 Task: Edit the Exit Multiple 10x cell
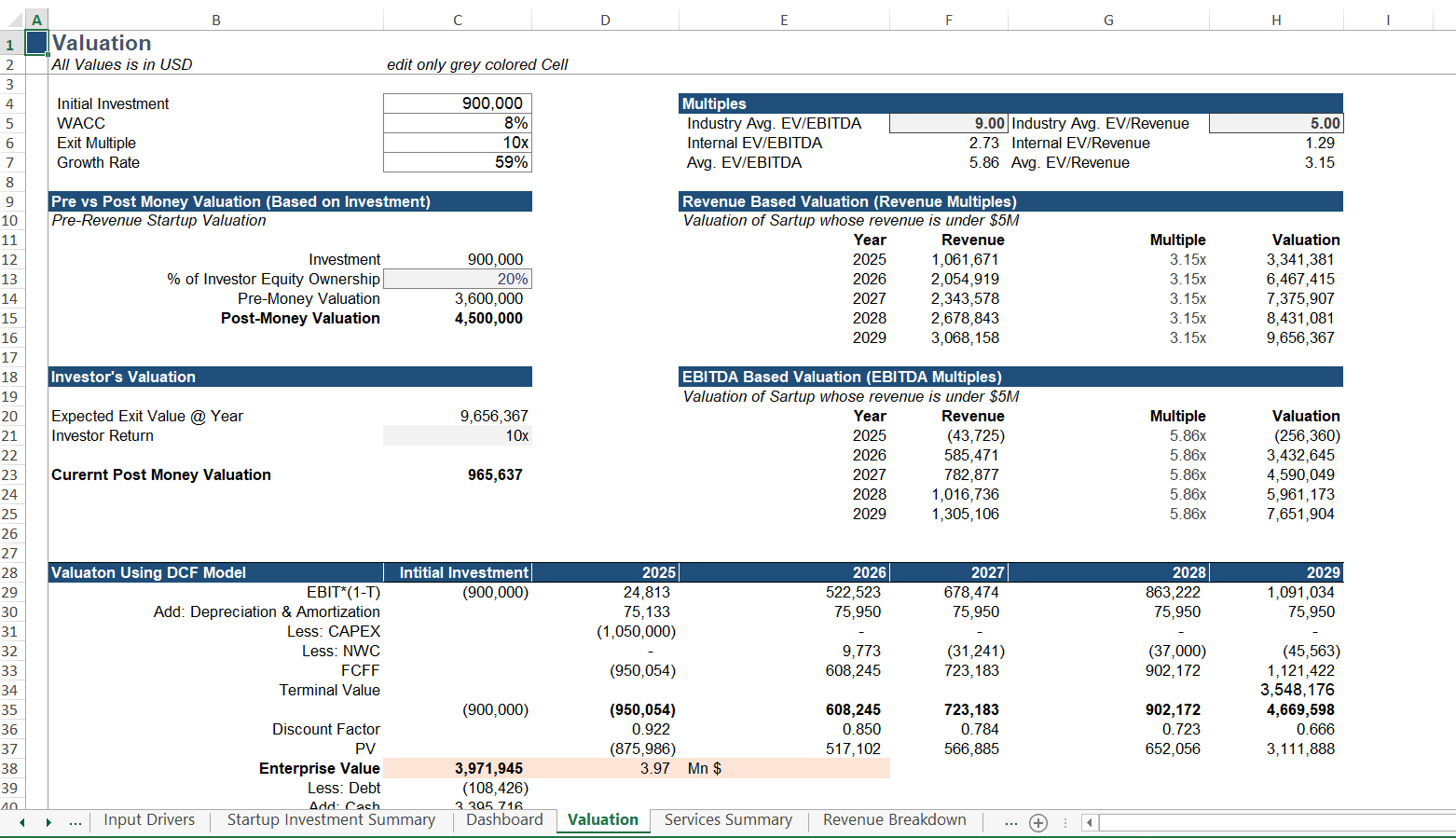tap(458, 143)
